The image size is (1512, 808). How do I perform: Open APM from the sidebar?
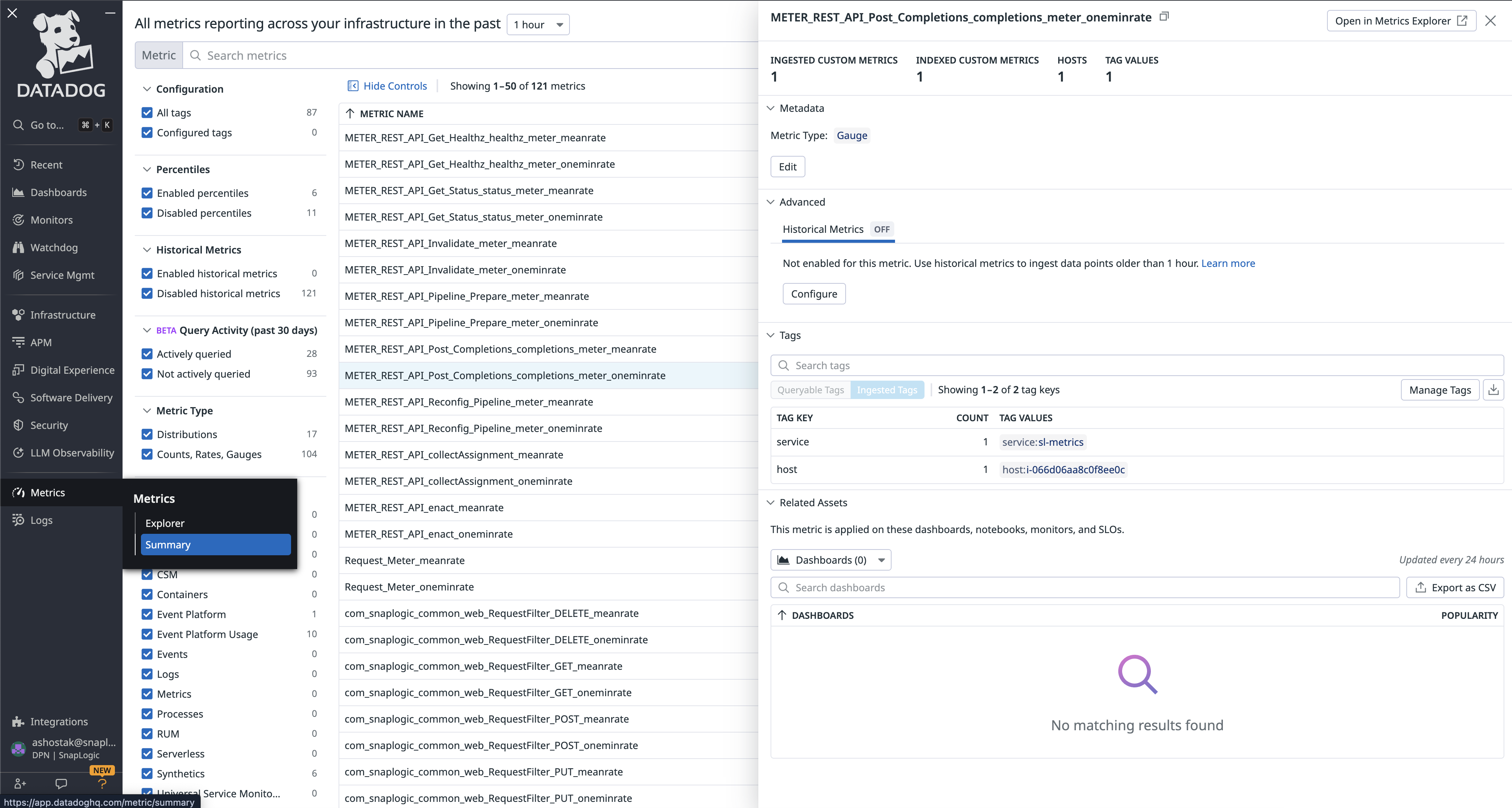click(x=41, y=342)
